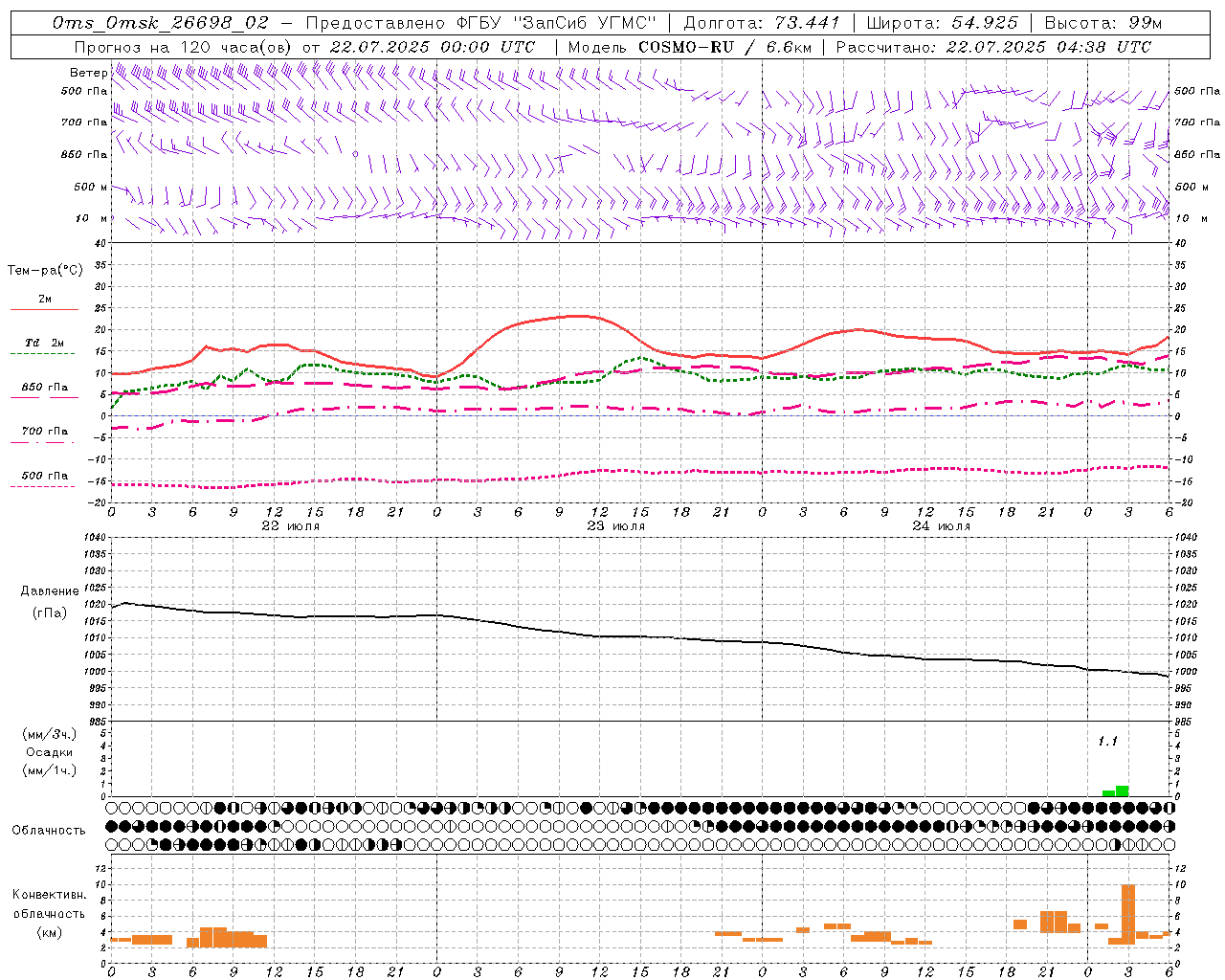Click the Давление pressure panel label
This screenshot has height=980, width=1225.
(x=50, y=591)
